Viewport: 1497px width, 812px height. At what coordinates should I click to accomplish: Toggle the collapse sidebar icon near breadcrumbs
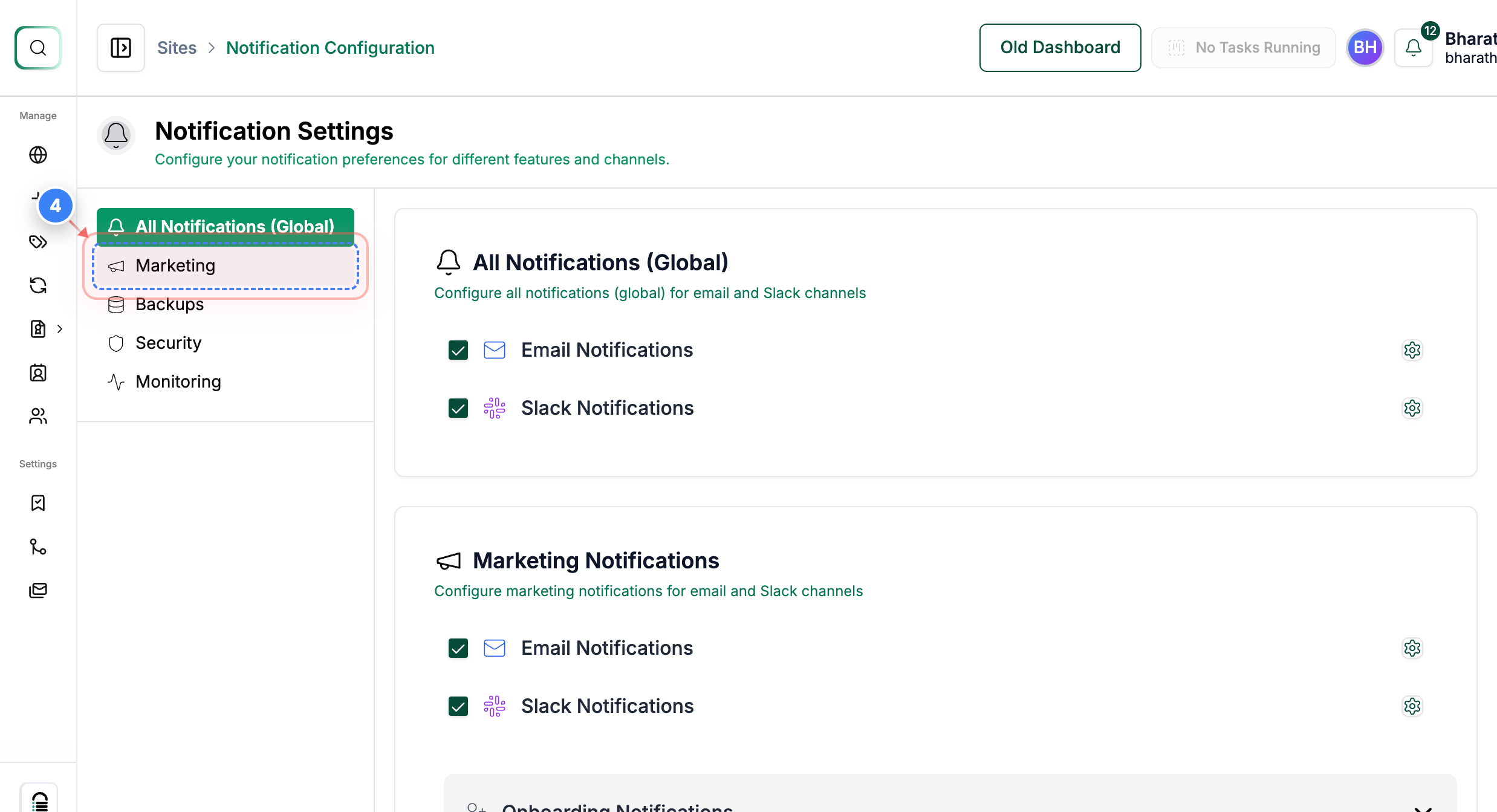pos(120,47)
